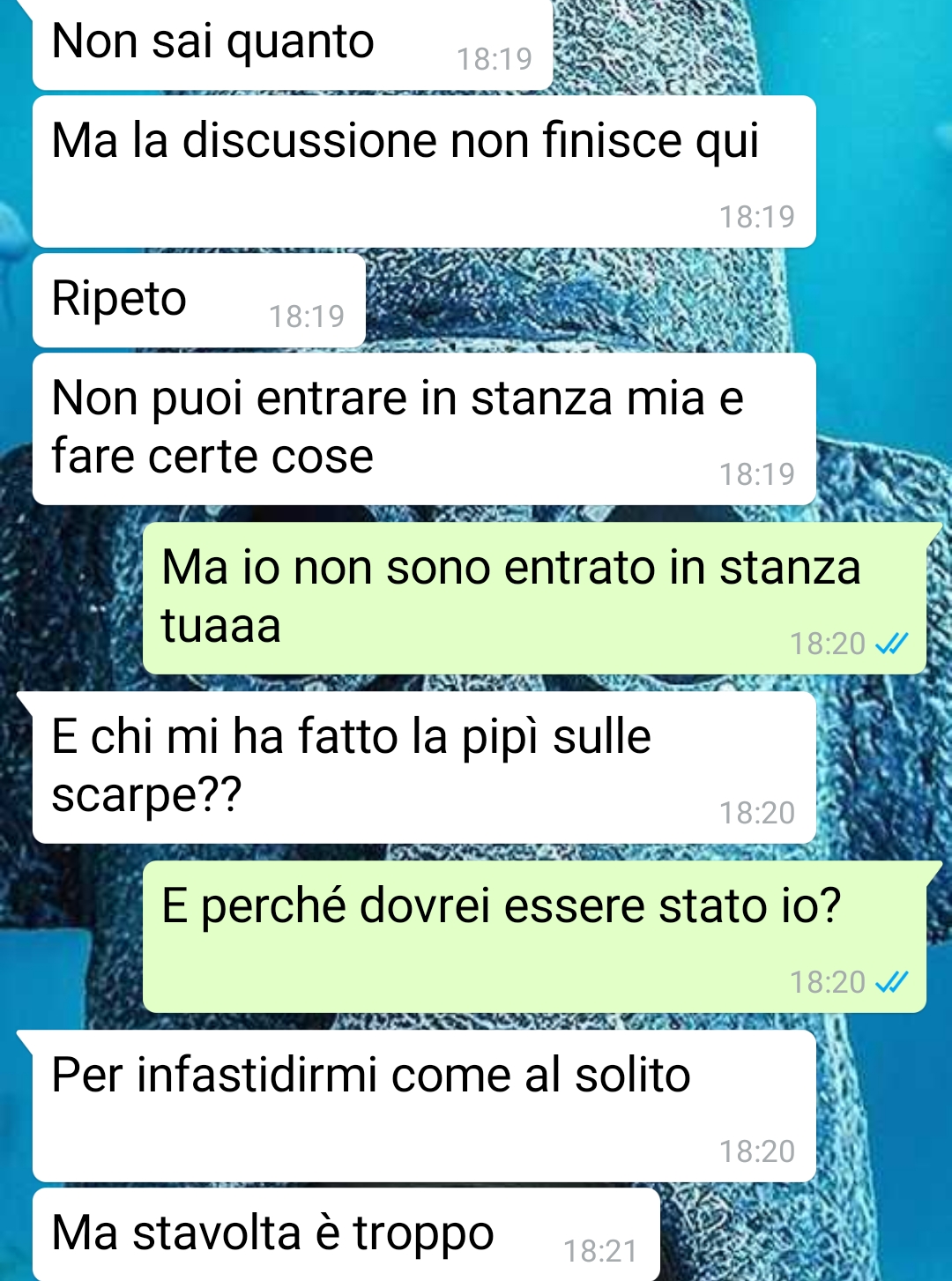Screen dimensions: 952x1281
Task: Tap the 18:20 timestamp on 'scarpe??' message
Action: (x=757, y=813)
